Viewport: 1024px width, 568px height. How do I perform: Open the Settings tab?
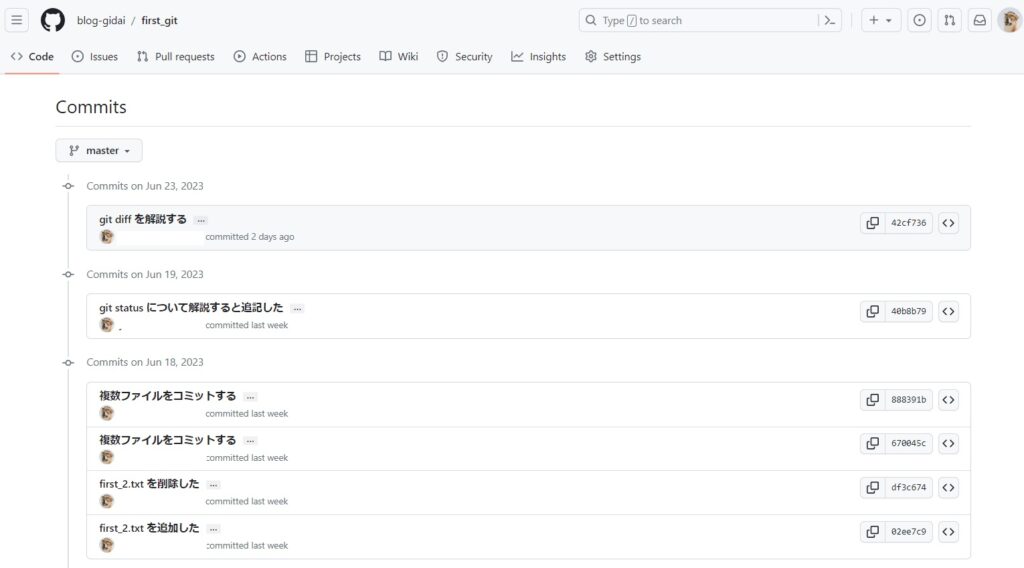(x=612, y=57)
